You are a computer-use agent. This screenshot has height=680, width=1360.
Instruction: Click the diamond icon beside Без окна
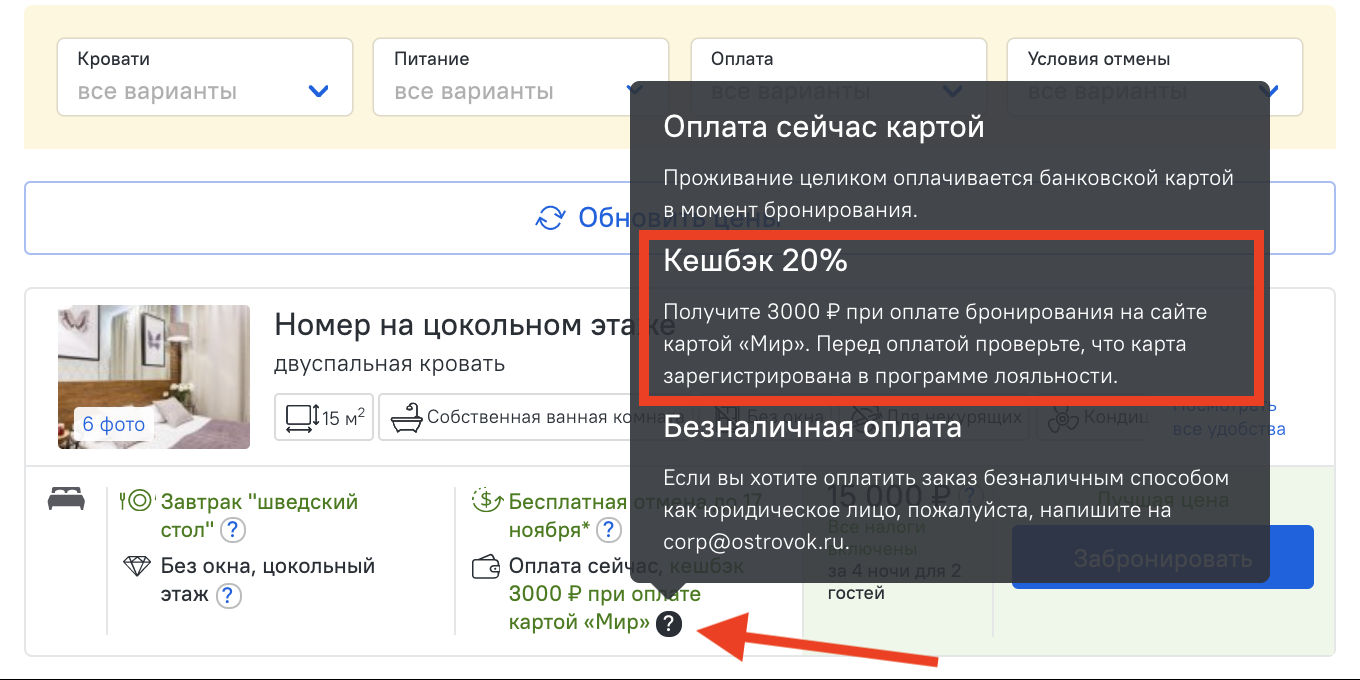(136, 567)
